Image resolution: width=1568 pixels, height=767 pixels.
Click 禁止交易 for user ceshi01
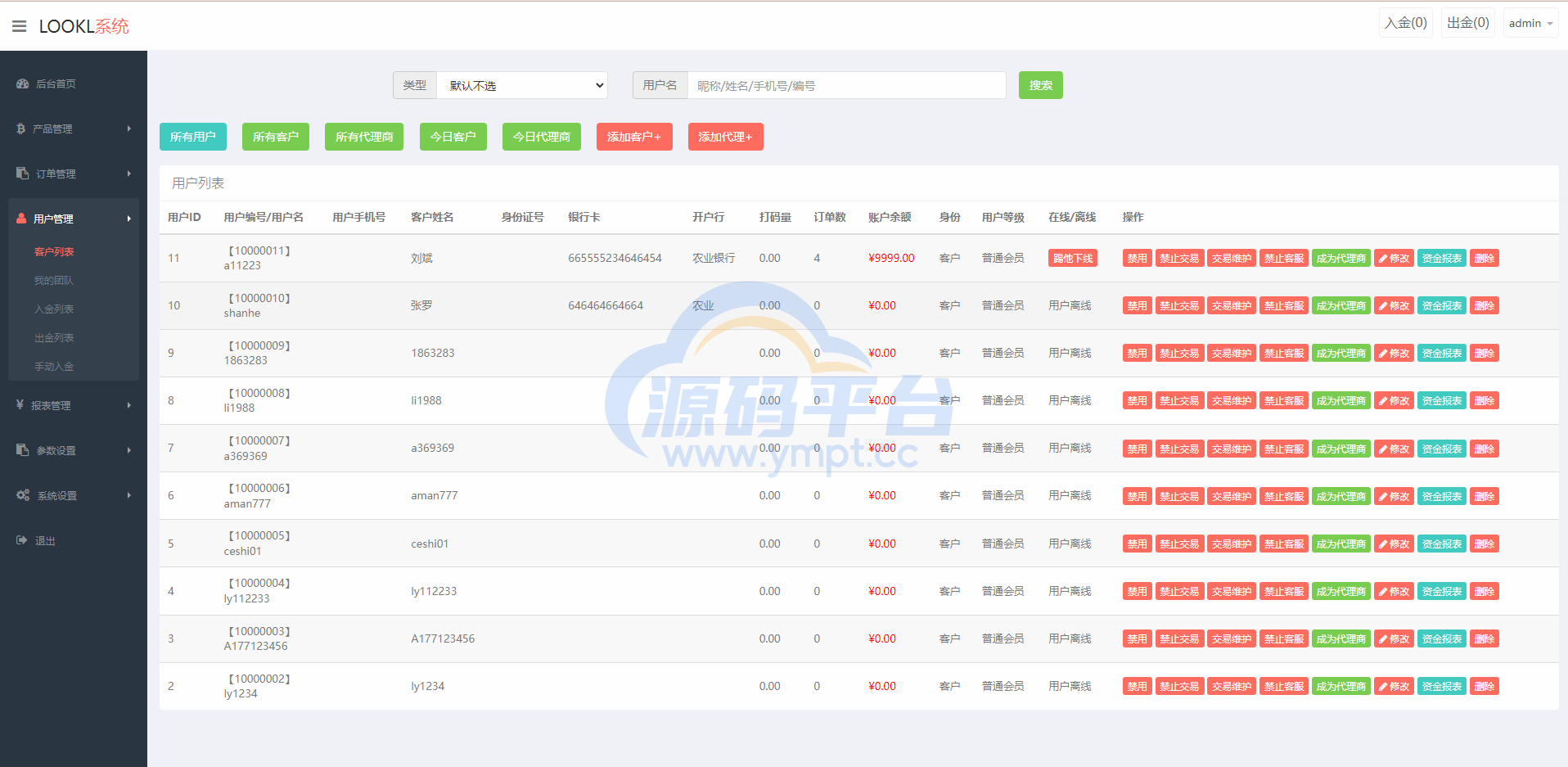point(1179,544)
